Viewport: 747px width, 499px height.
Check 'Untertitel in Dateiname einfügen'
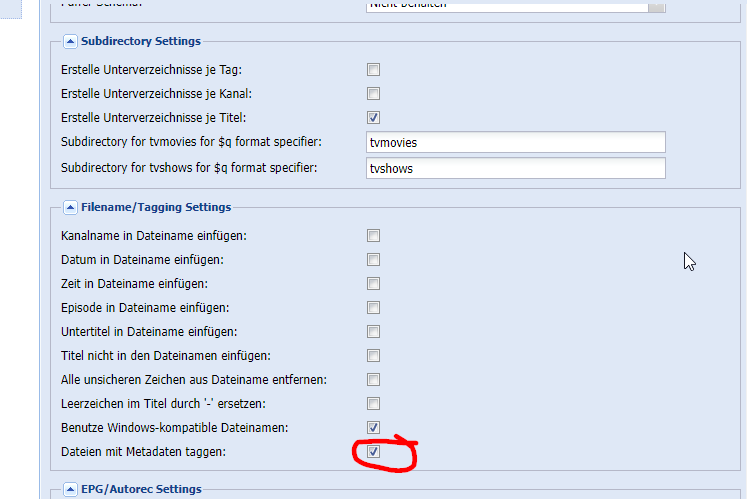tap(374, 331)
